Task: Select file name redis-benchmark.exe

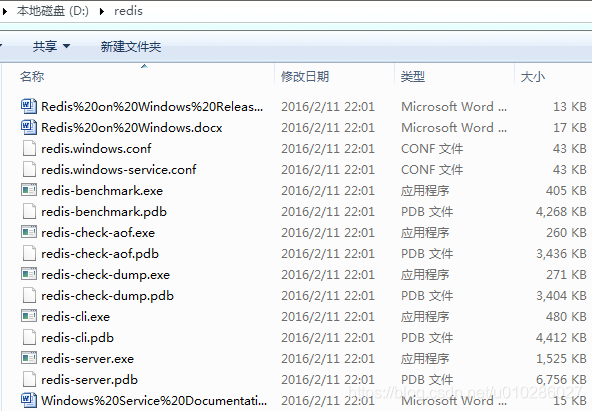Action: click(x=102, y=191)
